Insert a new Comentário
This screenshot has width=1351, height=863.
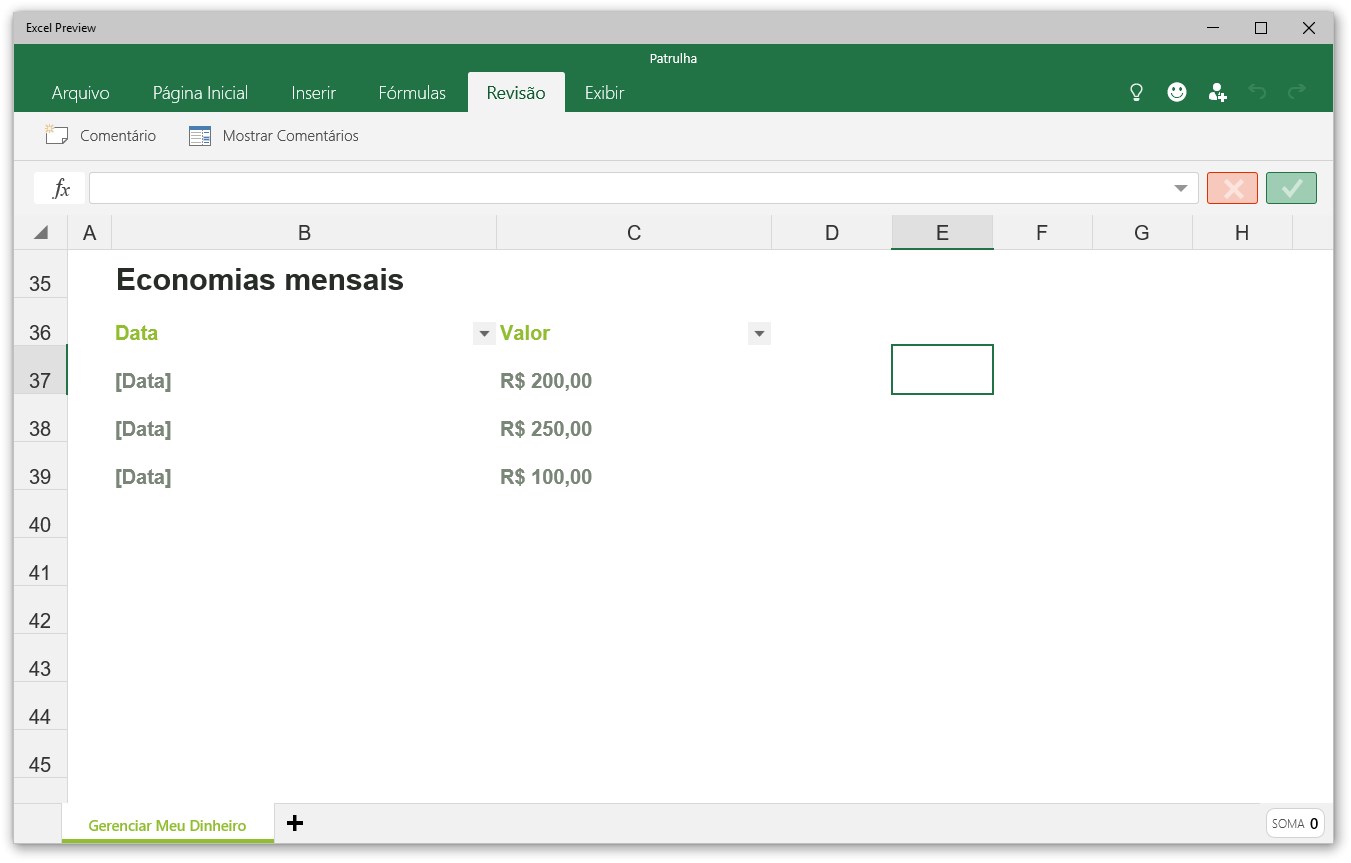tap(100, 135)
